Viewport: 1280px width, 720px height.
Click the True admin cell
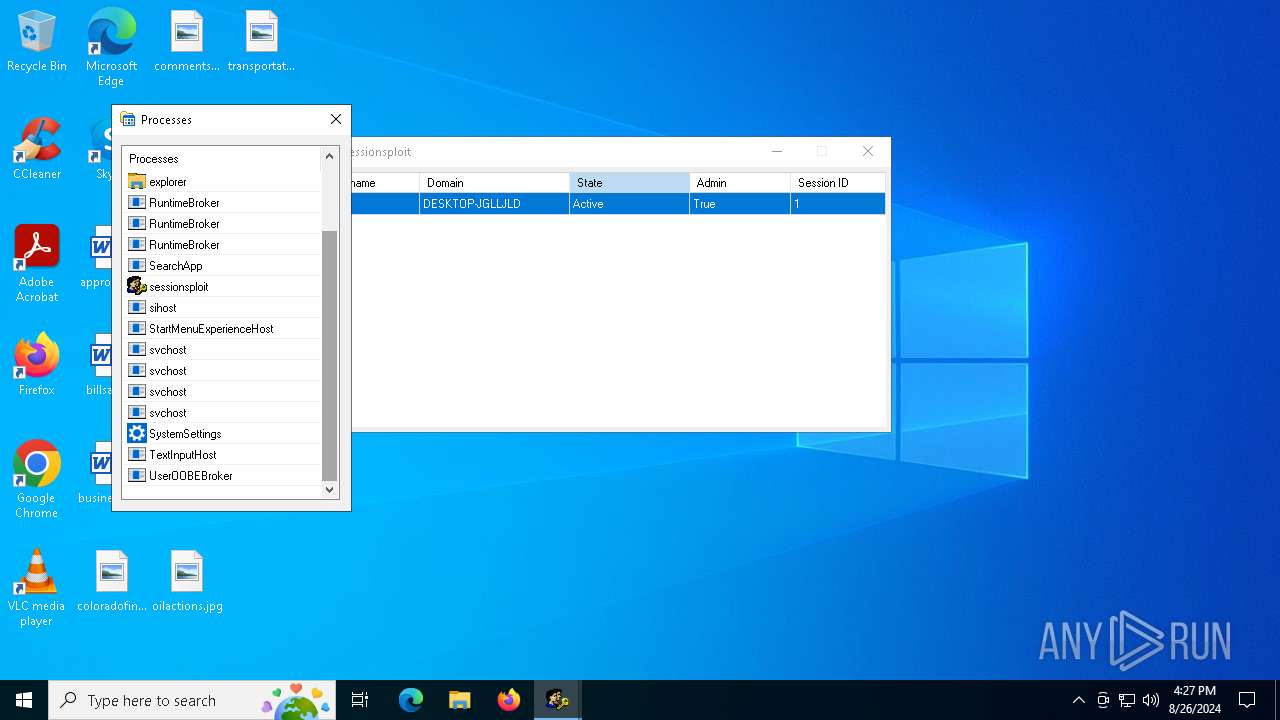739,204
